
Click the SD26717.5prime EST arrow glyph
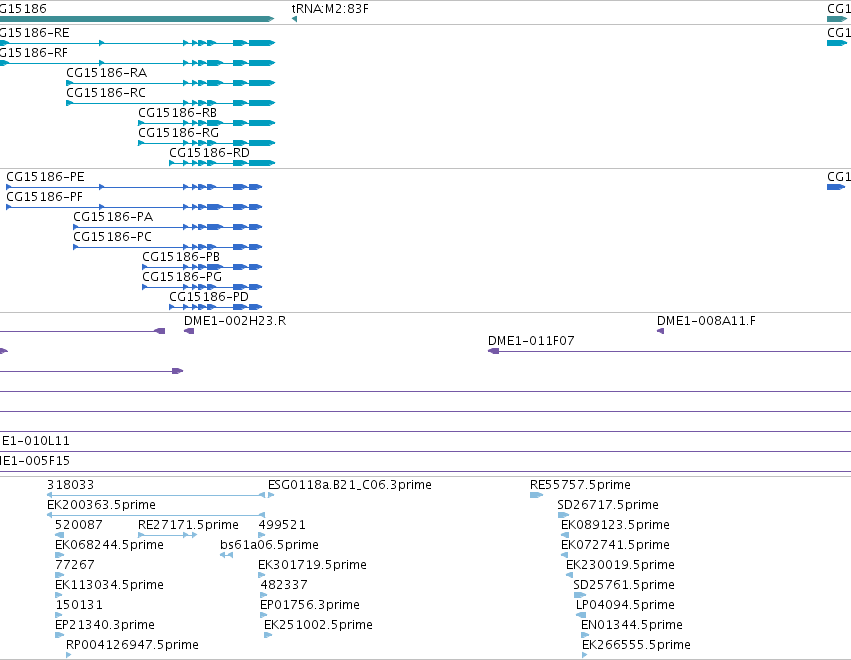click(x=563, y=515)
